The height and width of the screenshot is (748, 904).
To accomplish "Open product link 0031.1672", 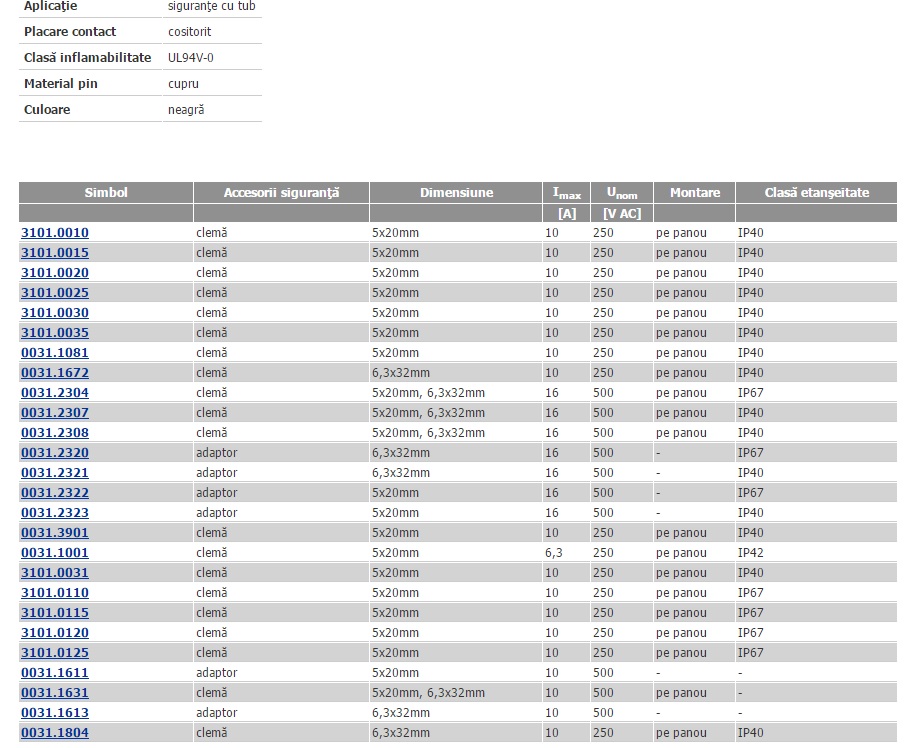I will (55, 373).
